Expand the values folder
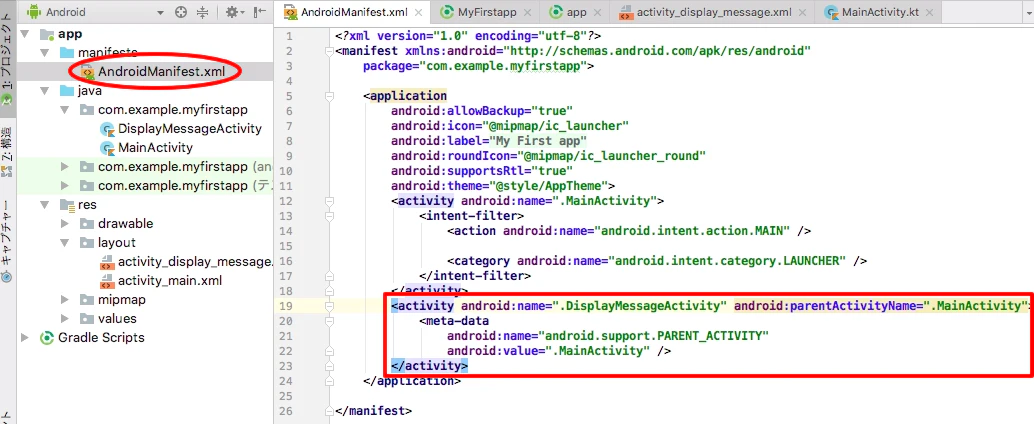This screenshot has height=424, width=1034. 65,318
